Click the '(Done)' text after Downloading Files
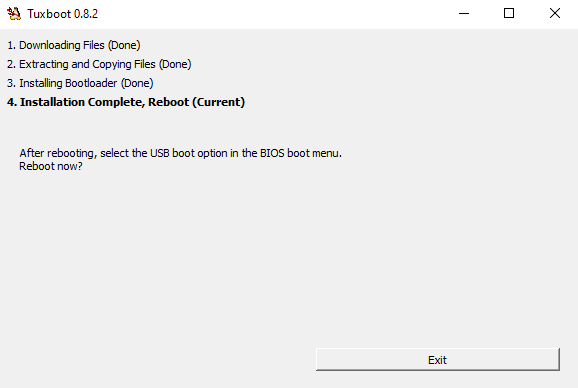This screenshot has width=578, height=388. pos(124,45)
